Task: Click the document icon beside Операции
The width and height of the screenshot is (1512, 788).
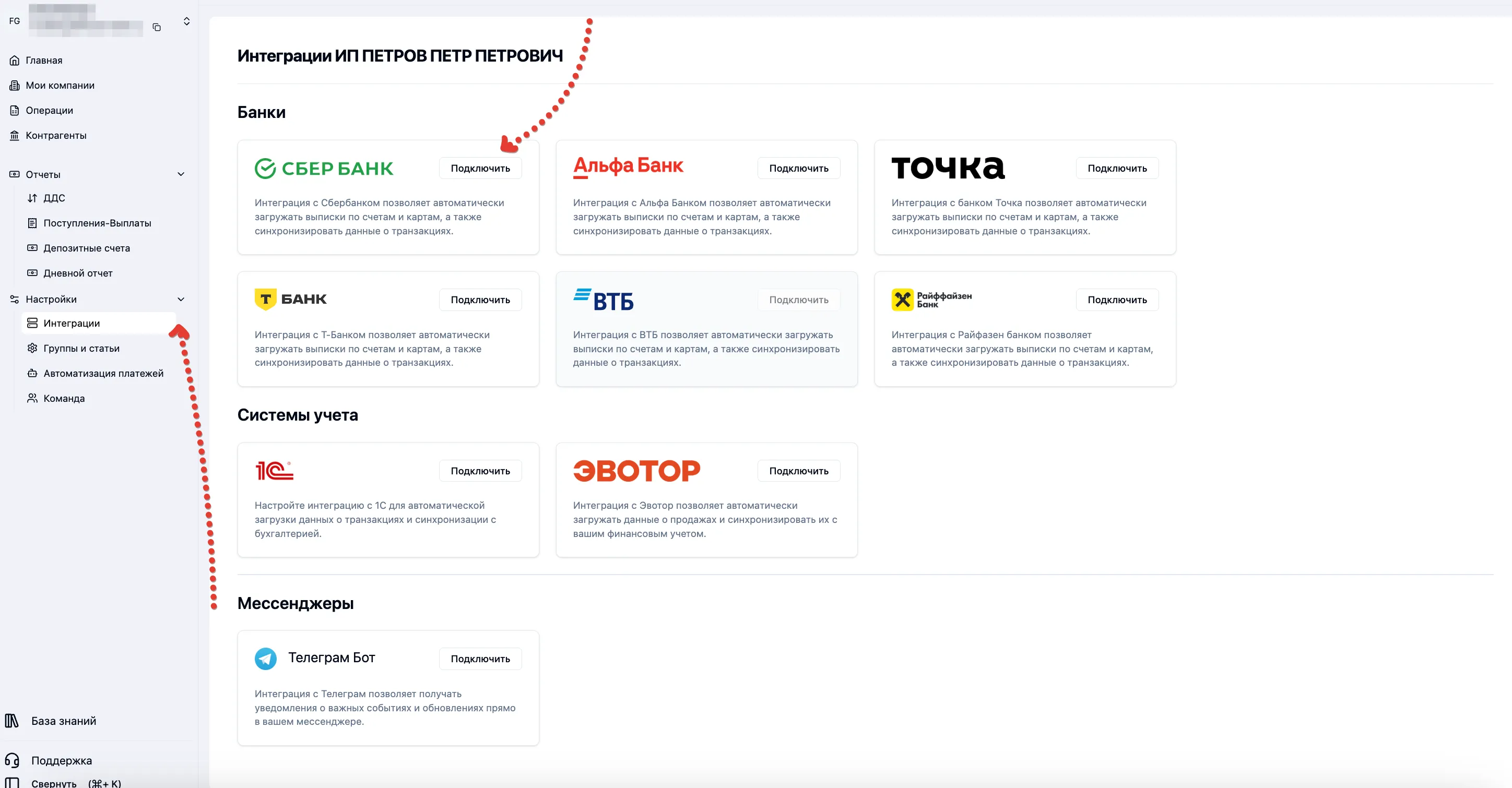Action: [x=15, y=110]
